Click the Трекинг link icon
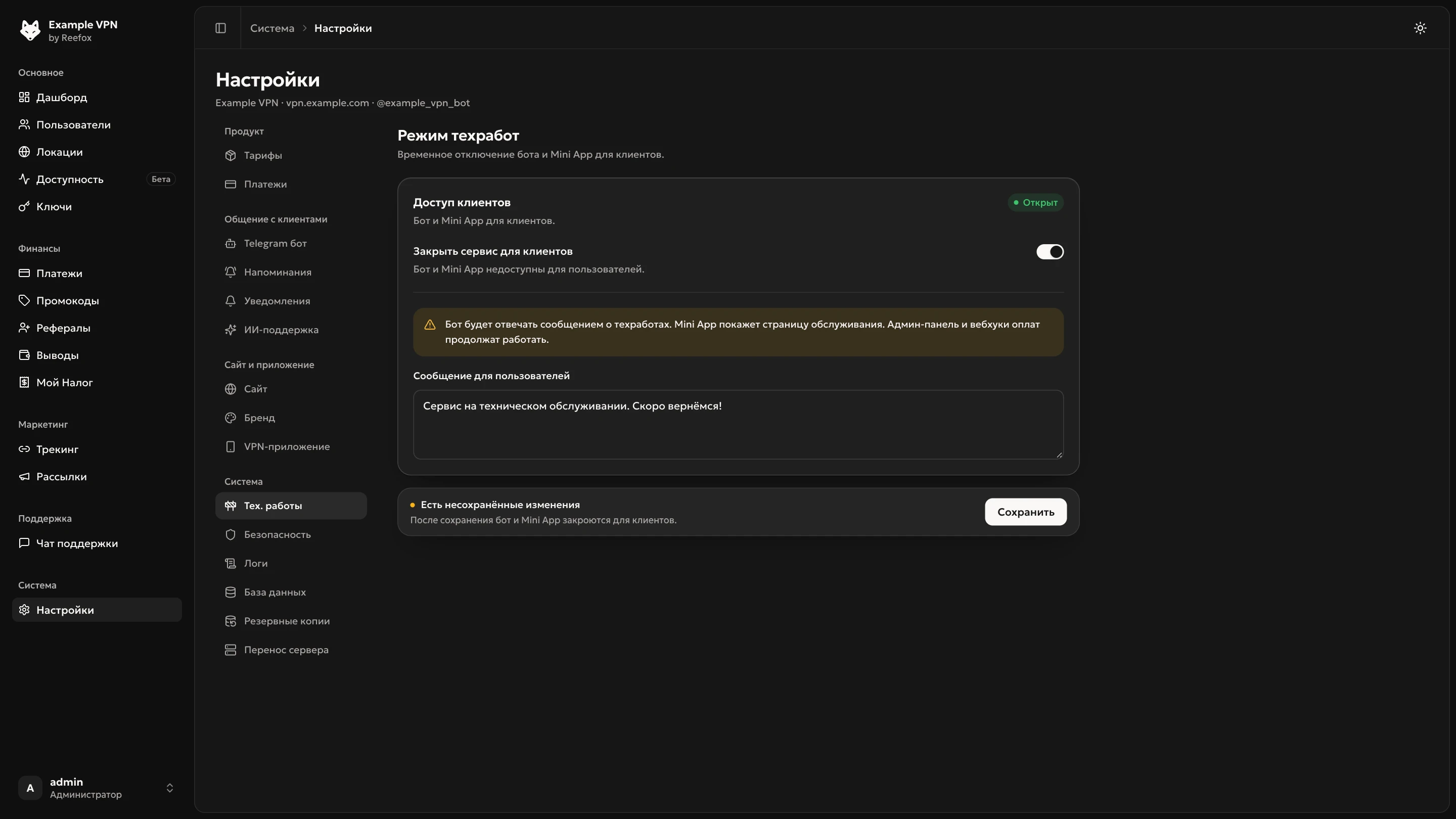 point(24,449)
